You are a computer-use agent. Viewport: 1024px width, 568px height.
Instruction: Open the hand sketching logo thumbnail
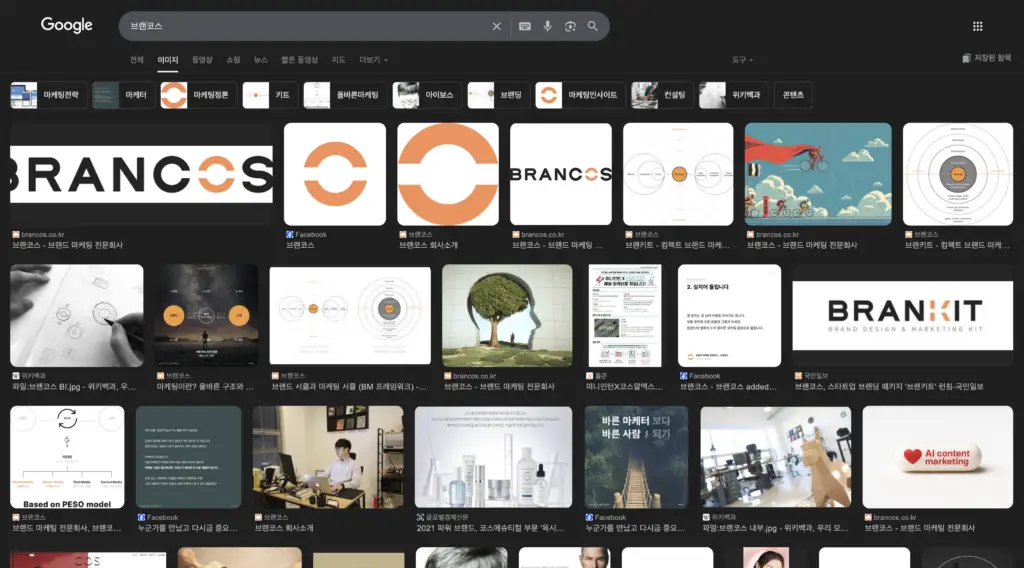pos(76,315)
